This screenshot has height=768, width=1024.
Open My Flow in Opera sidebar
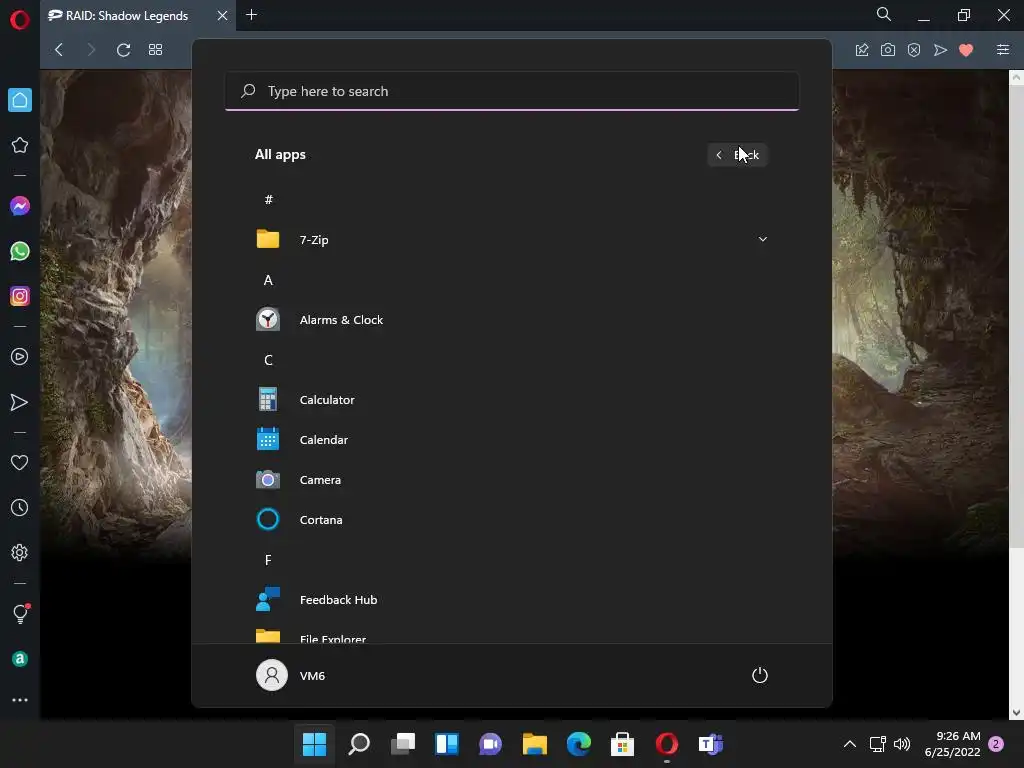click(x=20, y=402)
